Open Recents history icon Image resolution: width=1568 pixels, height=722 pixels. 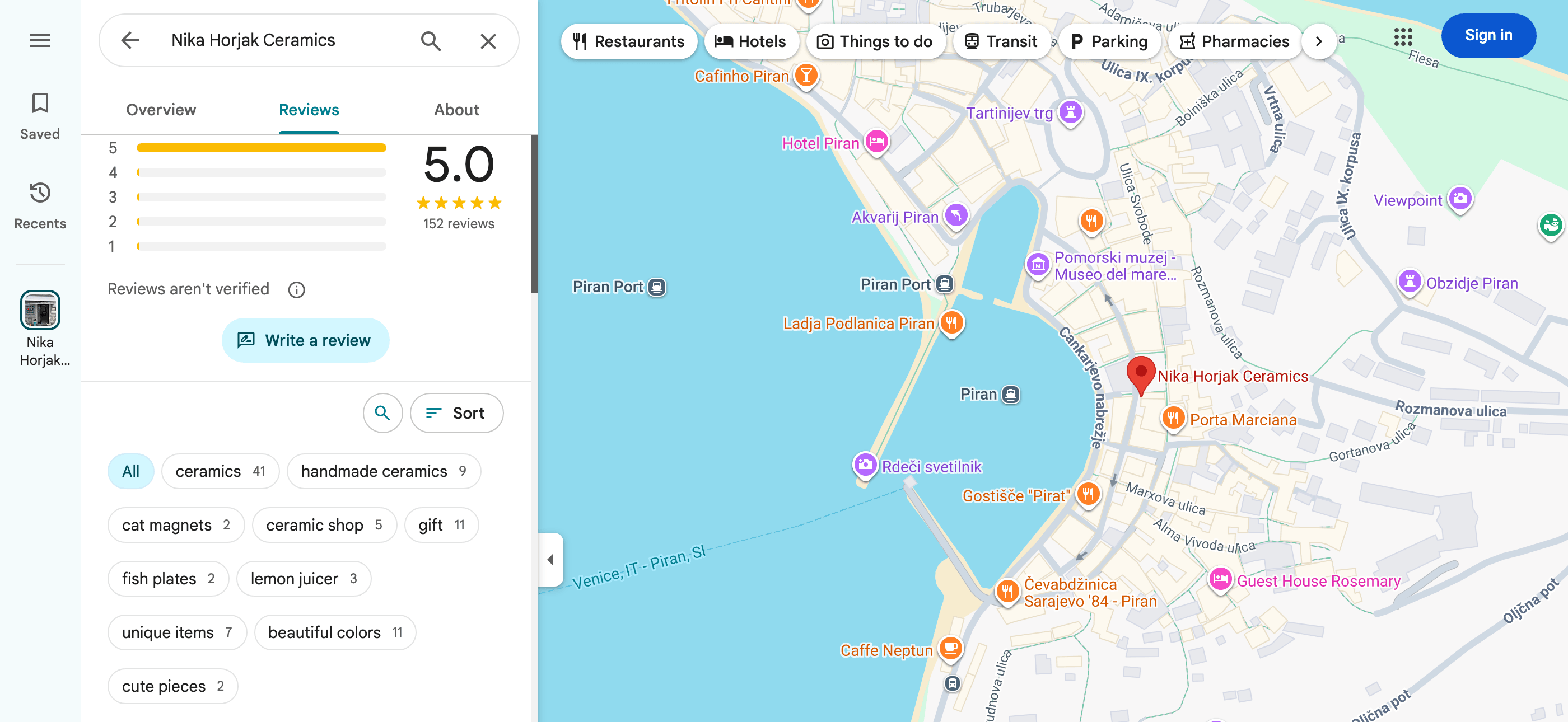40,193
